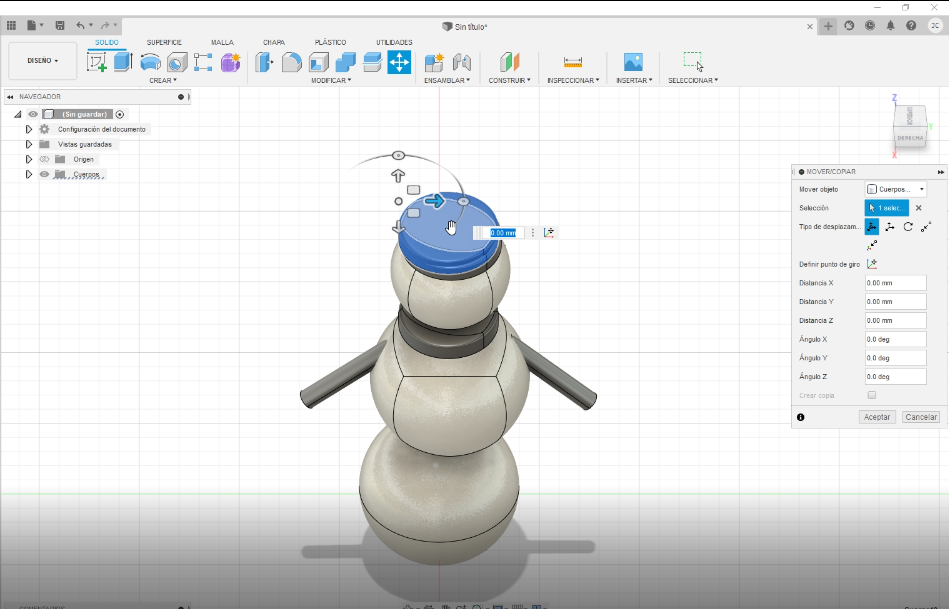Select the Move/Copy tool in the toolbar
Viewport: 949px width, 609px height.
point(399,62)
